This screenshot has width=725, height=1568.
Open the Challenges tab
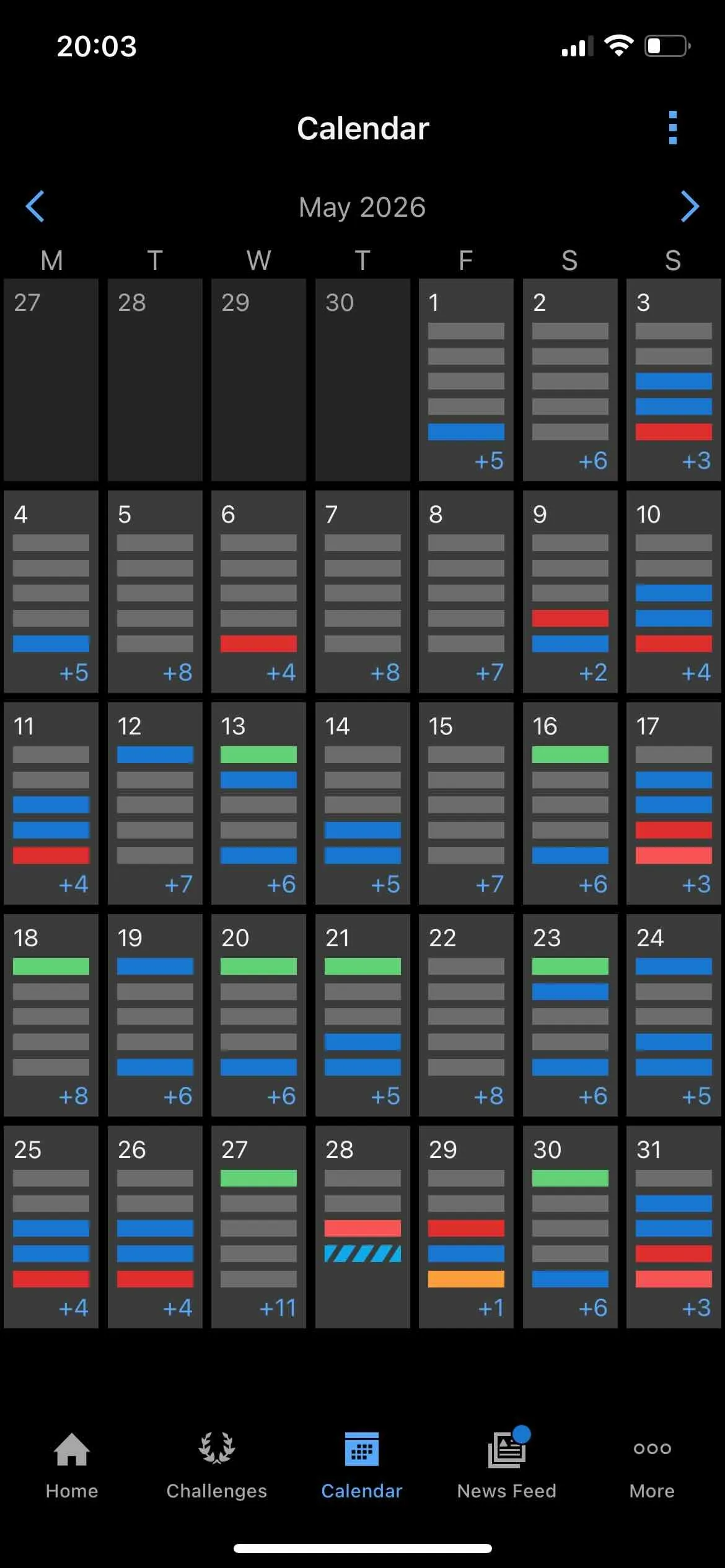(217, 1466)
